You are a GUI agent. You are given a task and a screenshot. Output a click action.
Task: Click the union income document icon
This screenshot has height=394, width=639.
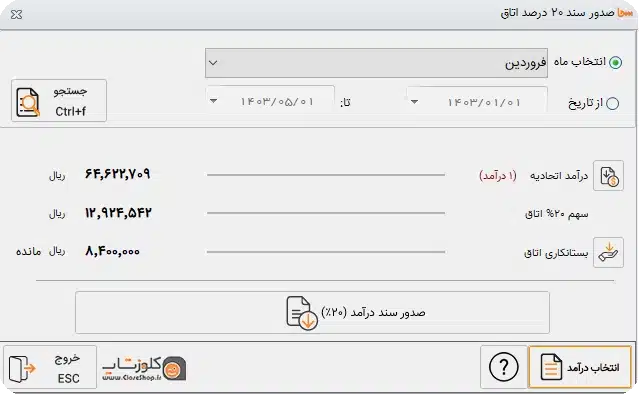[x=608, y=176]
